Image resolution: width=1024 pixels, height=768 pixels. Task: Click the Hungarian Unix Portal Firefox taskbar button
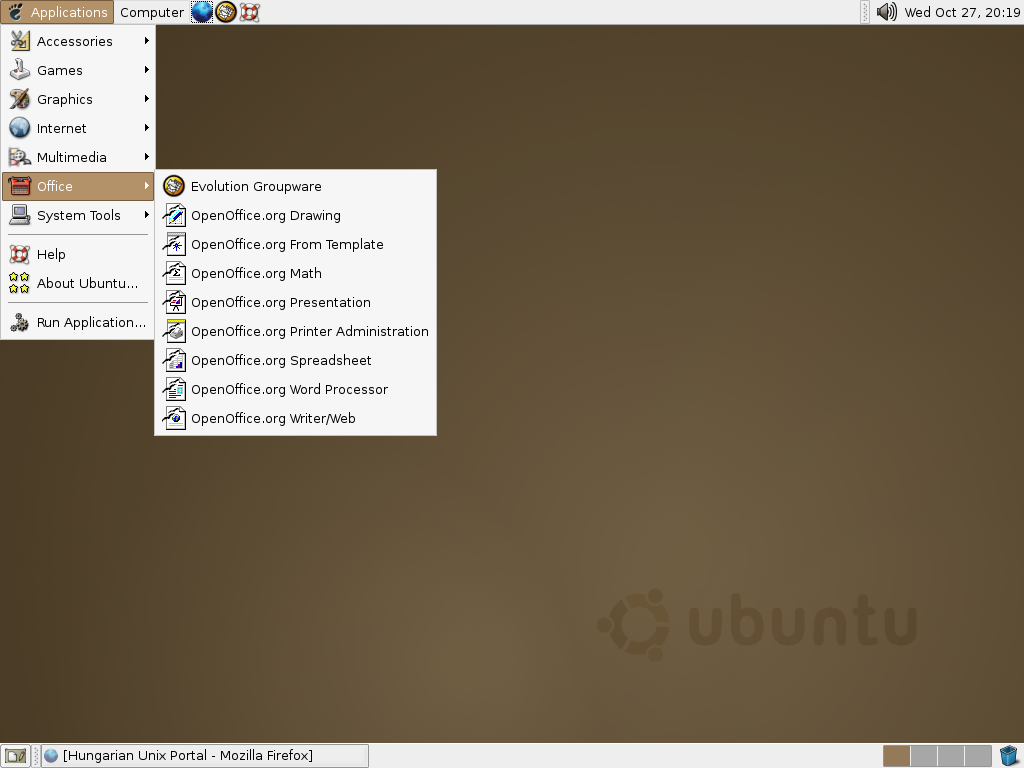pos(205,756)
